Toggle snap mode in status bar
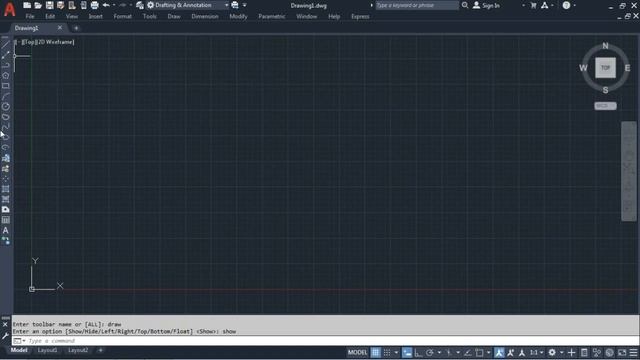The image size is (640, 360). click(x=387, y=353)
